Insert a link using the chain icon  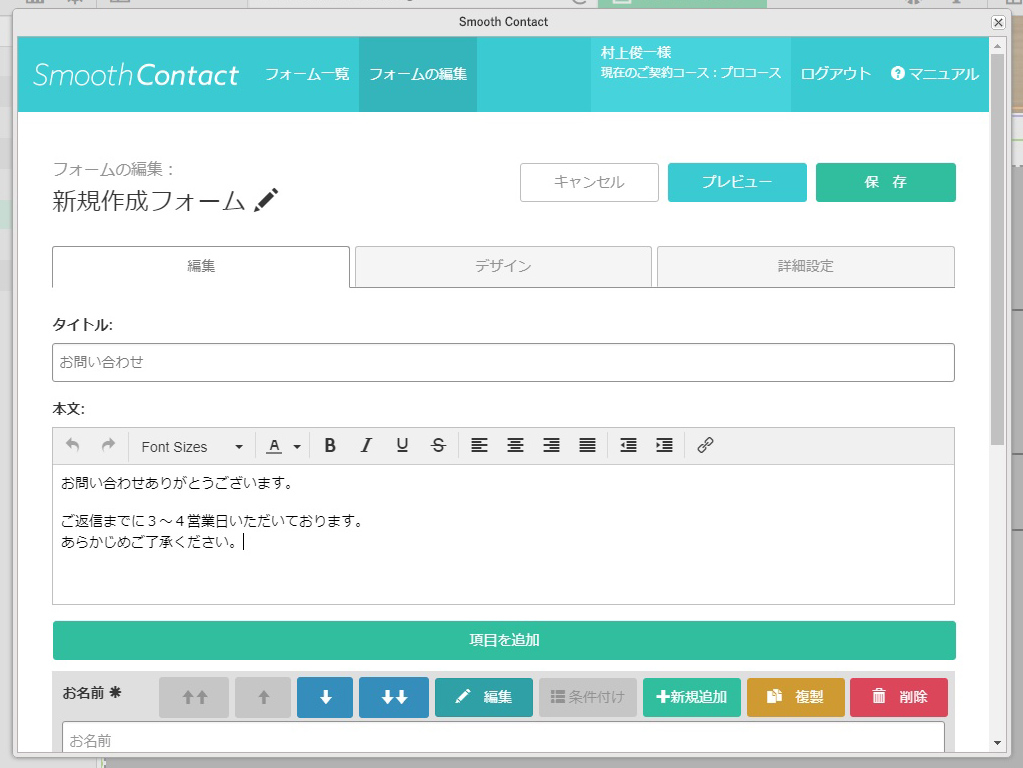[705, 445]
